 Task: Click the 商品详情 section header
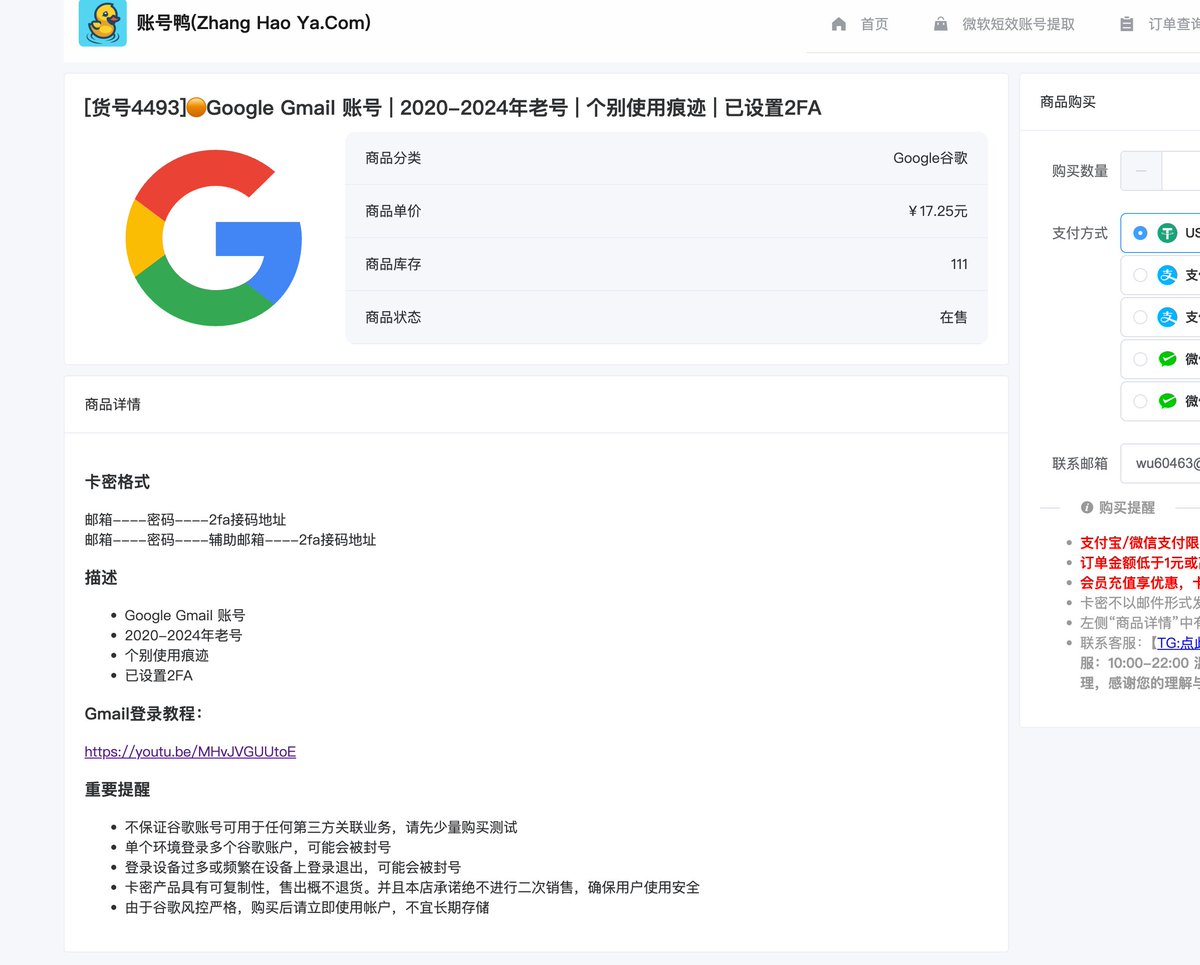coord(113,404)
